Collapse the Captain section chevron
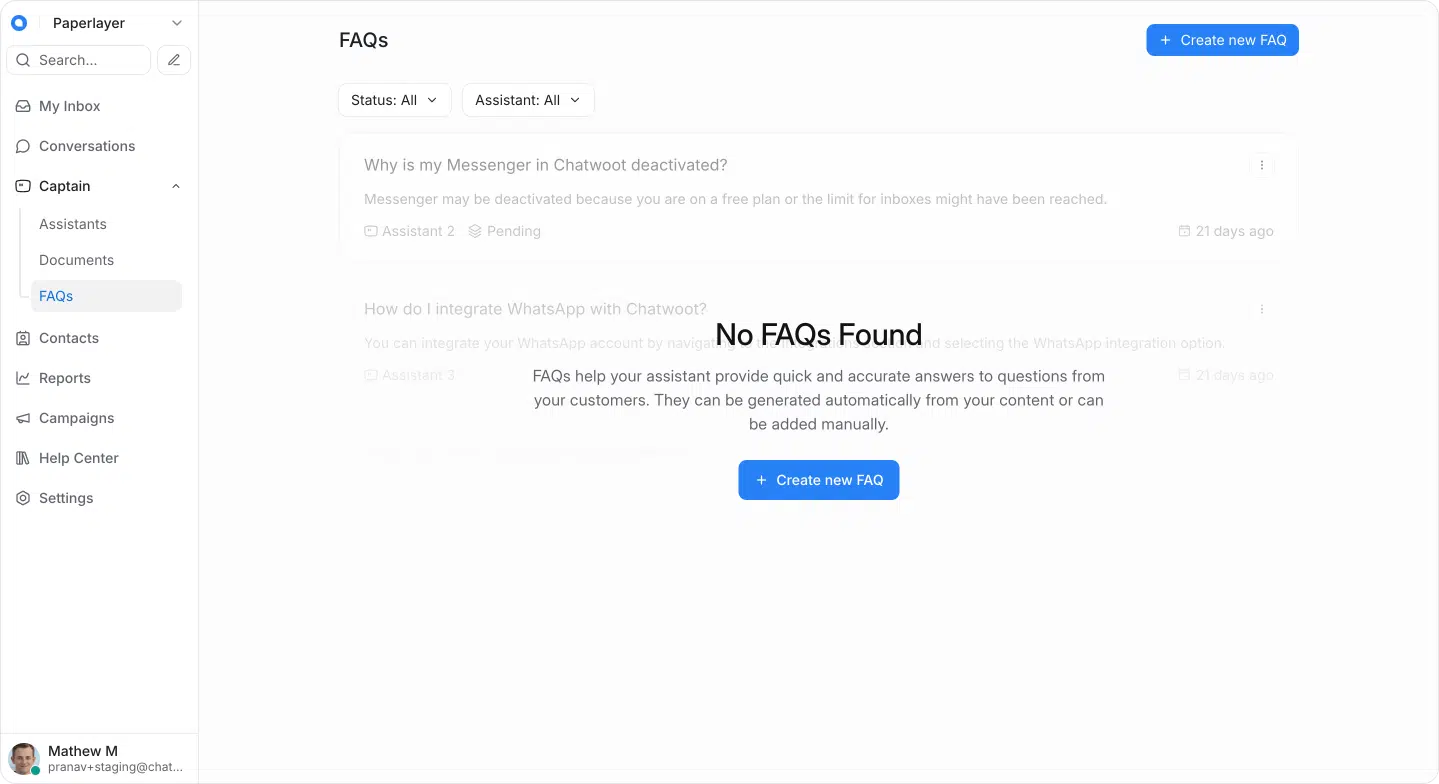The height and width of the screenshot is (784, 1439). pyautogui.click(x=176, y=186)
